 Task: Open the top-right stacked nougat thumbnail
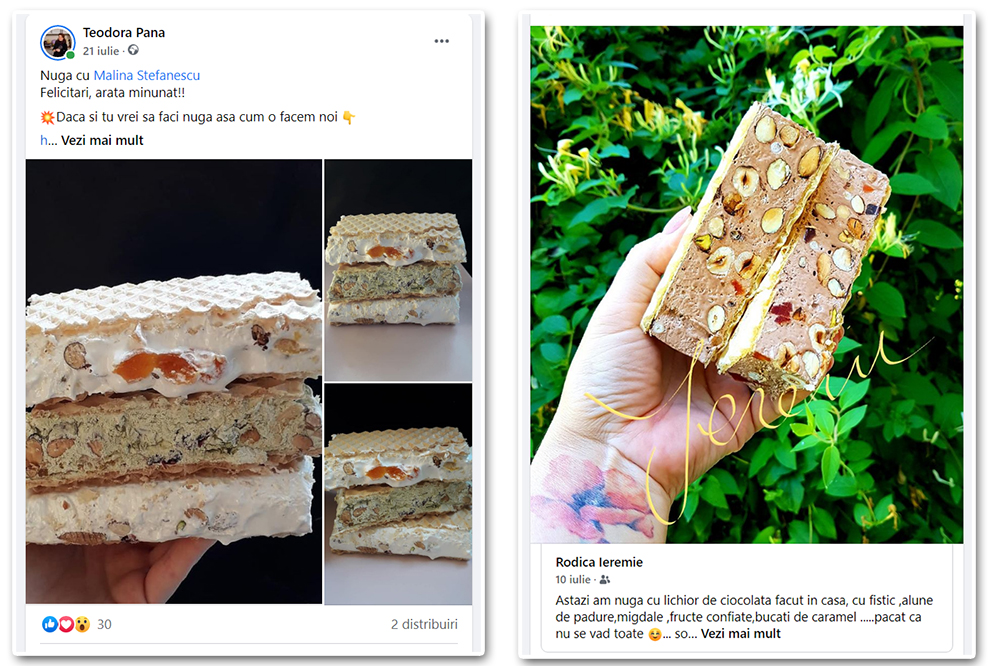(398, 270)
